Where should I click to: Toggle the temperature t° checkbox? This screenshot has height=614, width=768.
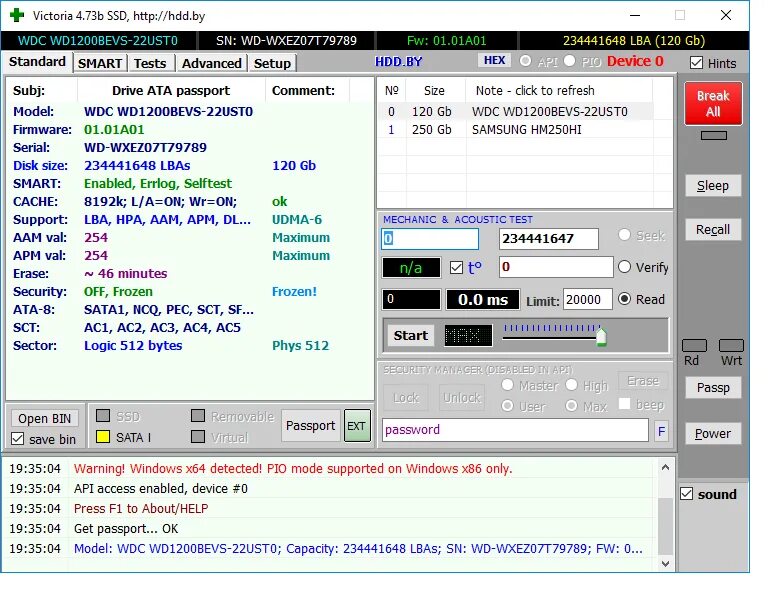[x=456, y=268]
